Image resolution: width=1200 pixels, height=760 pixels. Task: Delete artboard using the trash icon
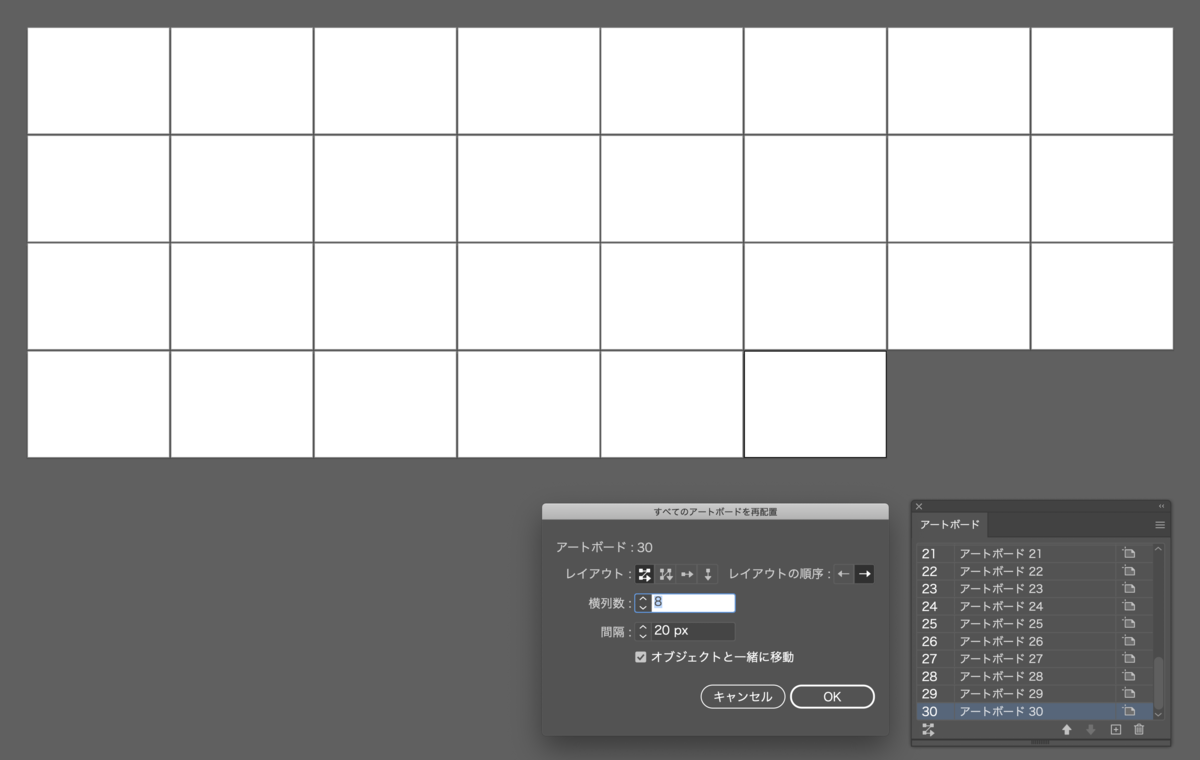pyautogui.click(x=1139, y=730)
